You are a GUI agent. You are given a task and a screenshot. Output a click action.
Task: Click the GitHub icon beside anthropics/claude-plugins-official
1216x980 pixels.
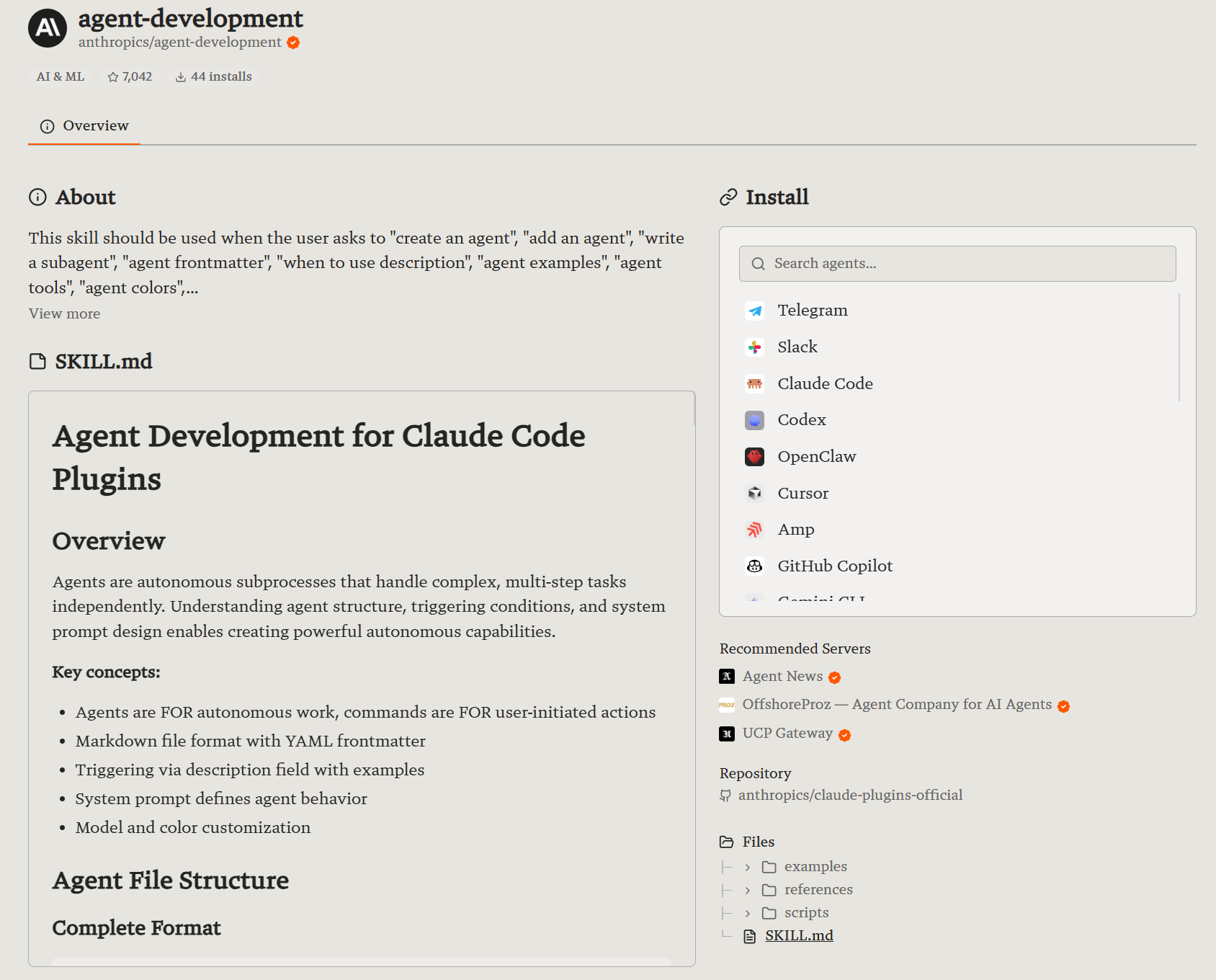(725, 796)
